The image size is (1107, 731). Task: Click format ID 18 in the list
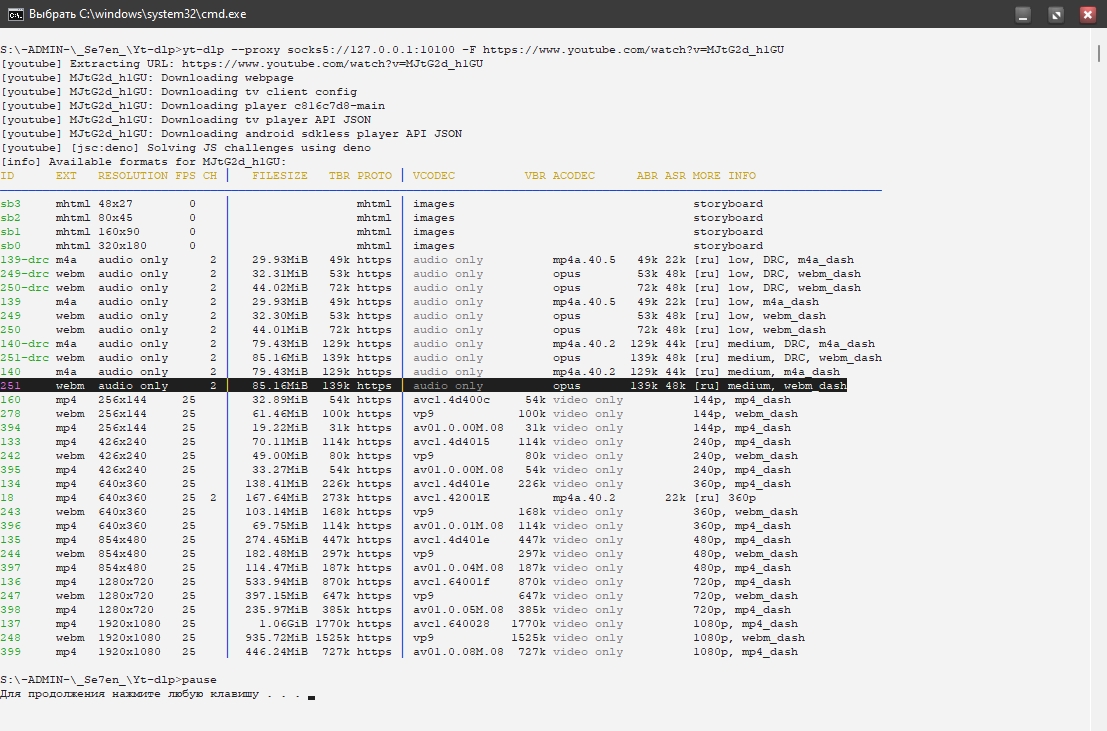point(7,498)
